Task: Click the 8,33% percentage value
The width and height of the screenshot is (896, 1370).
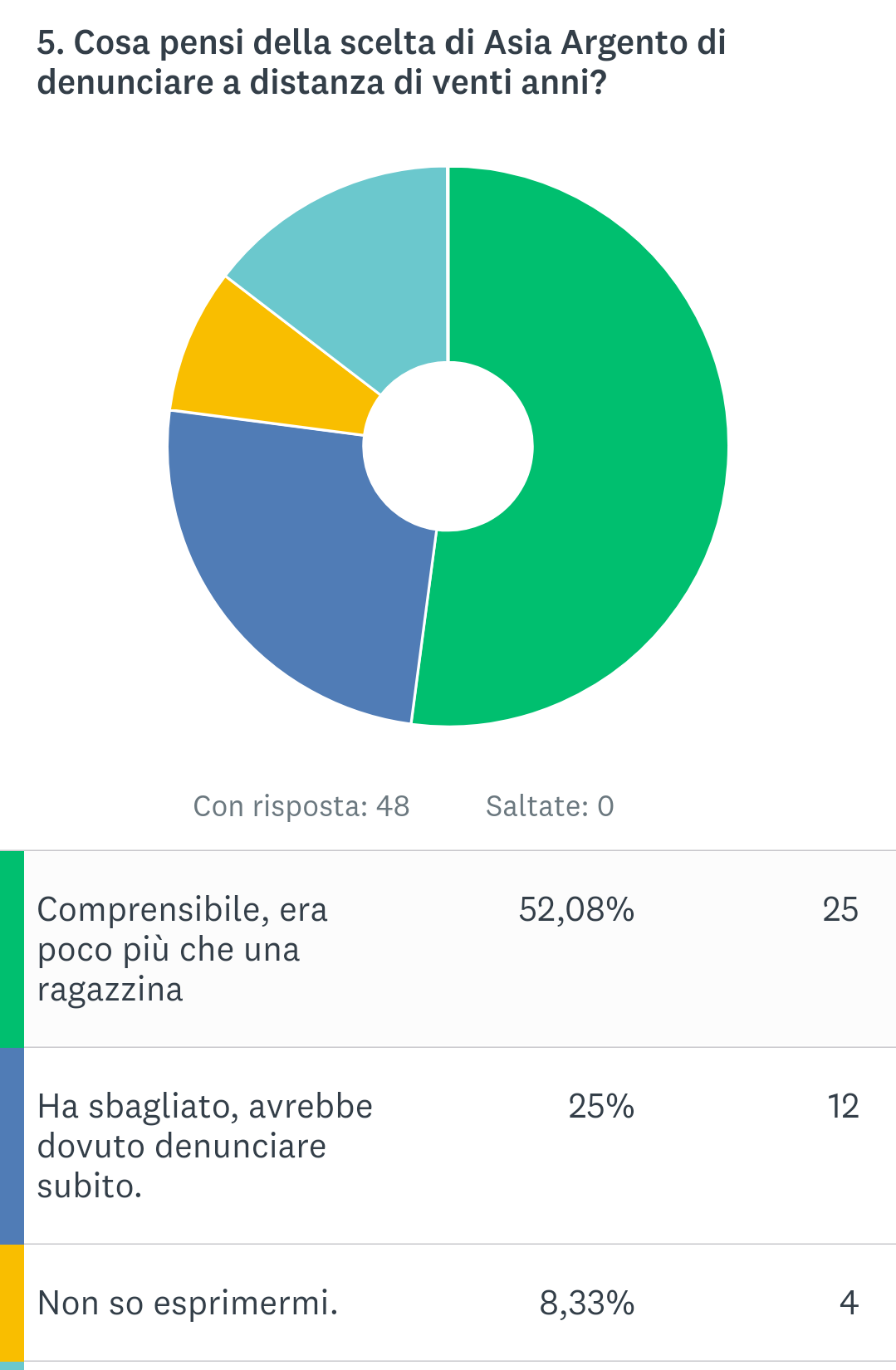Action: tap(587, 1304)
